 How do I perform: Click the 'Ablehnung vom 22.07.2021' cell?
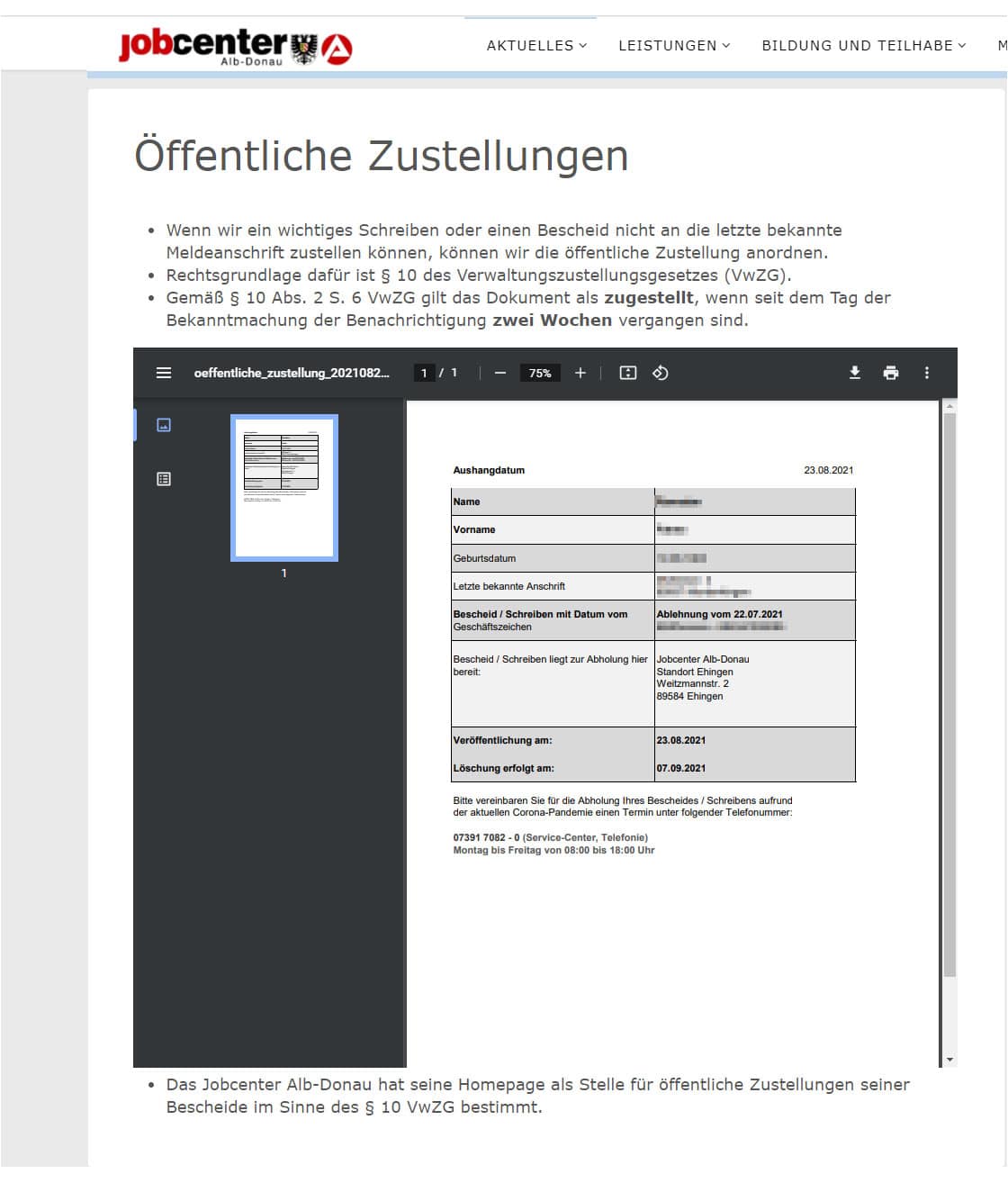tap(720, 614)
